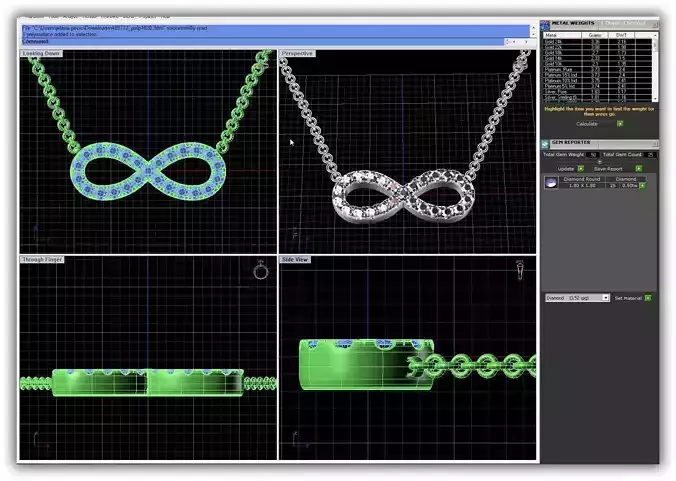The width and height of the screenshot is (676, 481).
Task: Select the Platinum Pure row
Action: (598, 69)
